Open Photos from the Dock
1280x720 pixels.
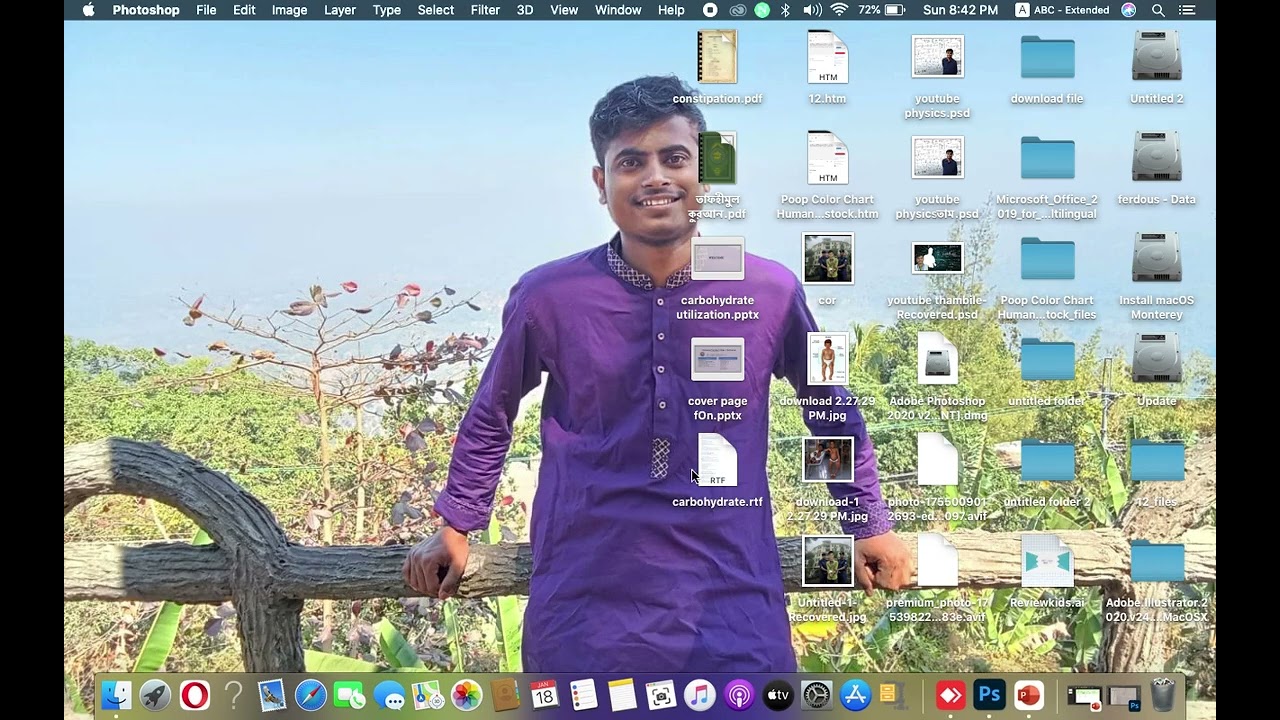click(x=466, y=695)
